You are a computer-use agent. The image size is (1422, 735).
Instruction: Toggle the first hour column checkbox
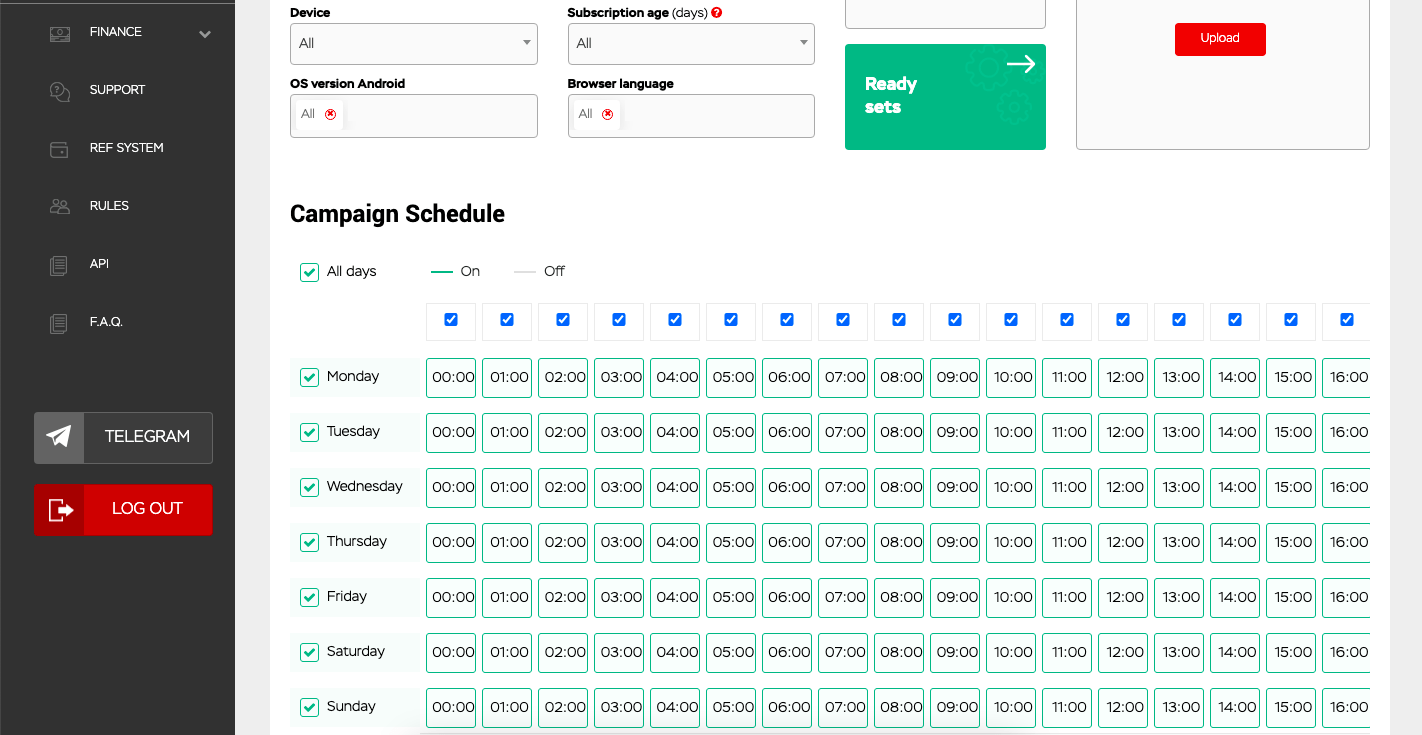coord(451,320)
